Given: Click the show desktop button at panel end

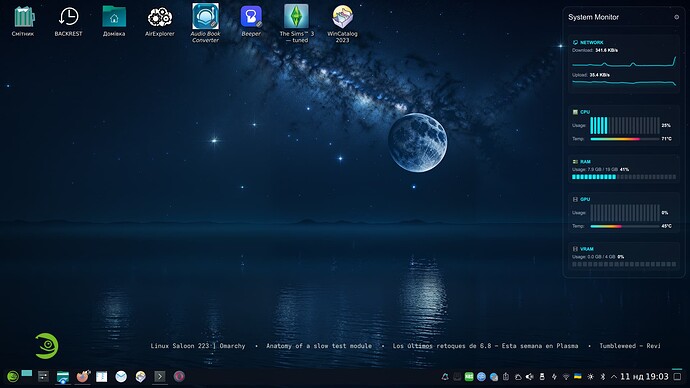Looking at the screenshot, I should coord(677,377).
